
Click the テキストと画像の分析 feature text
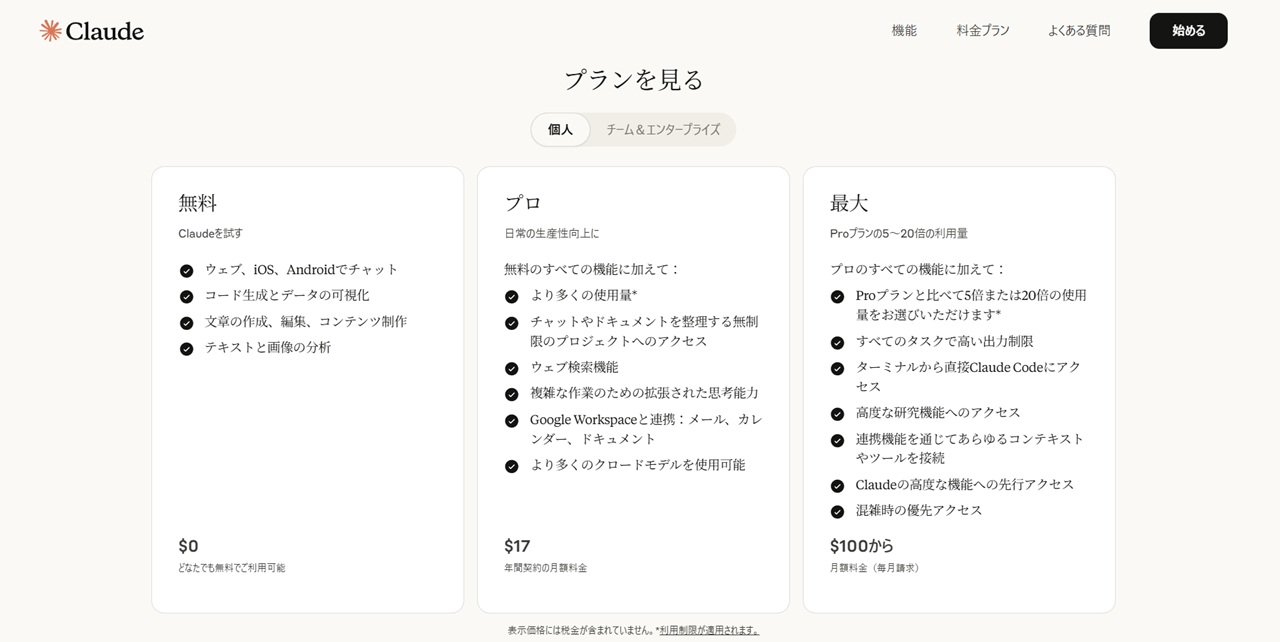(268, 347)
